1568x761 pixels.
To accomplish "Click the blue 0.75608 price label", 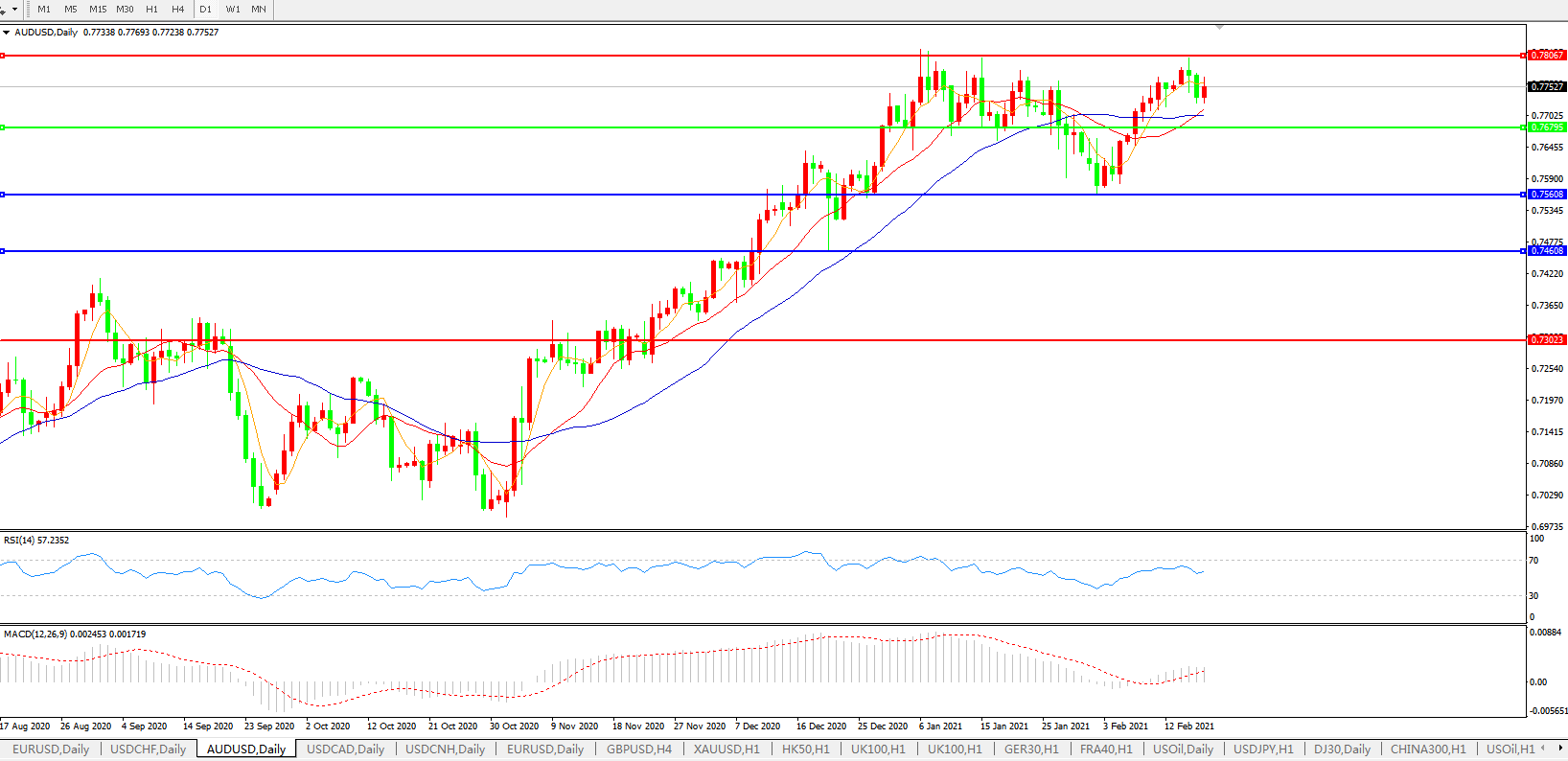I will 1546,195.
